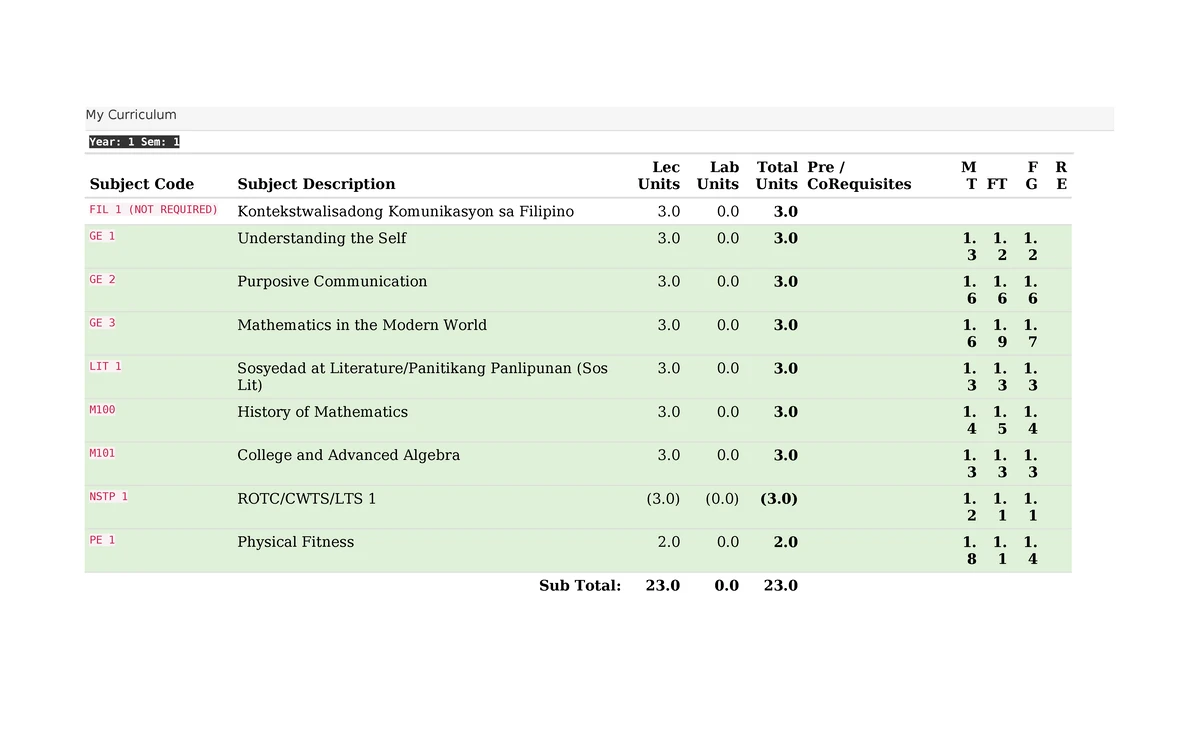Viewport: 1200px width, 729px height.
Task: Select the College and Advanced Algebra description
Action: pyautogui.click(x=349, y=455)
